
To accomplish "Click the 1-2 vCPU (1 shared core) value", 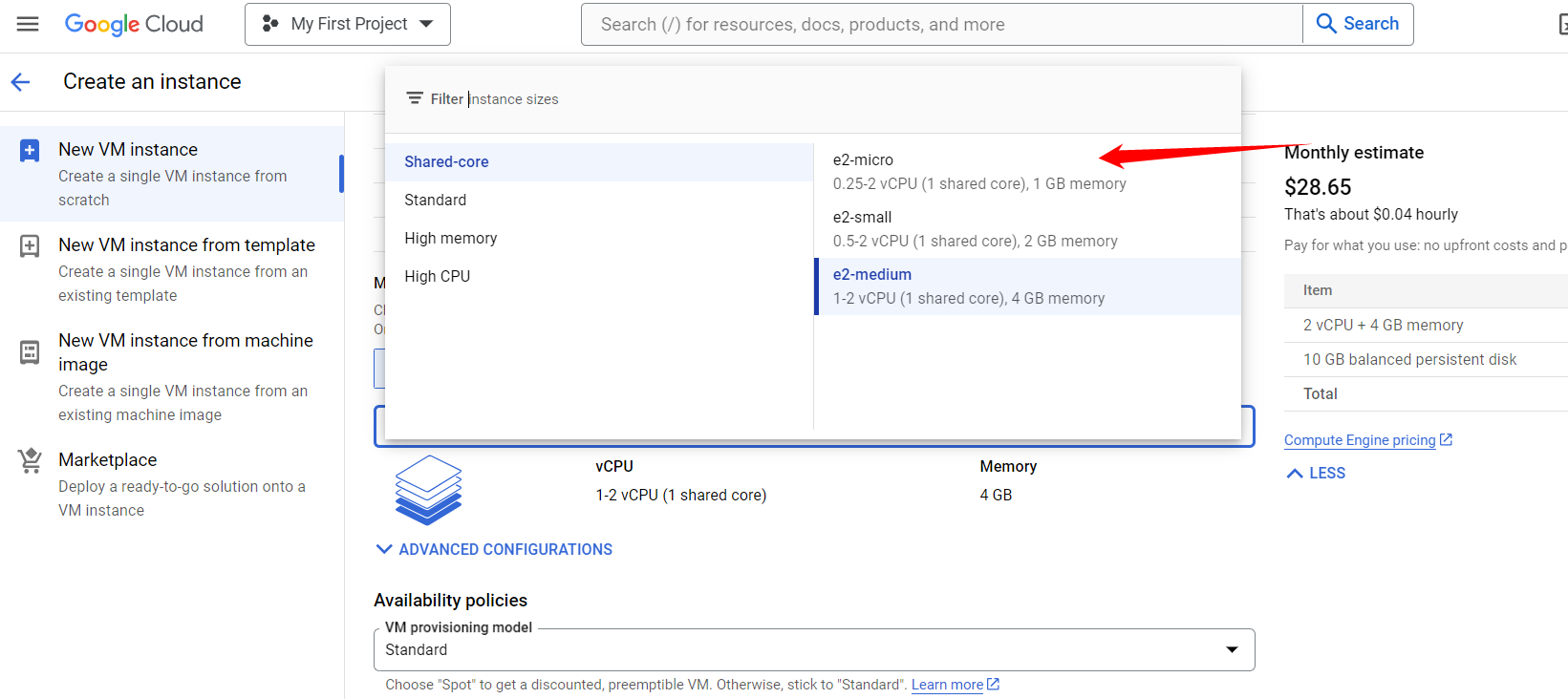I will point(681,495).
